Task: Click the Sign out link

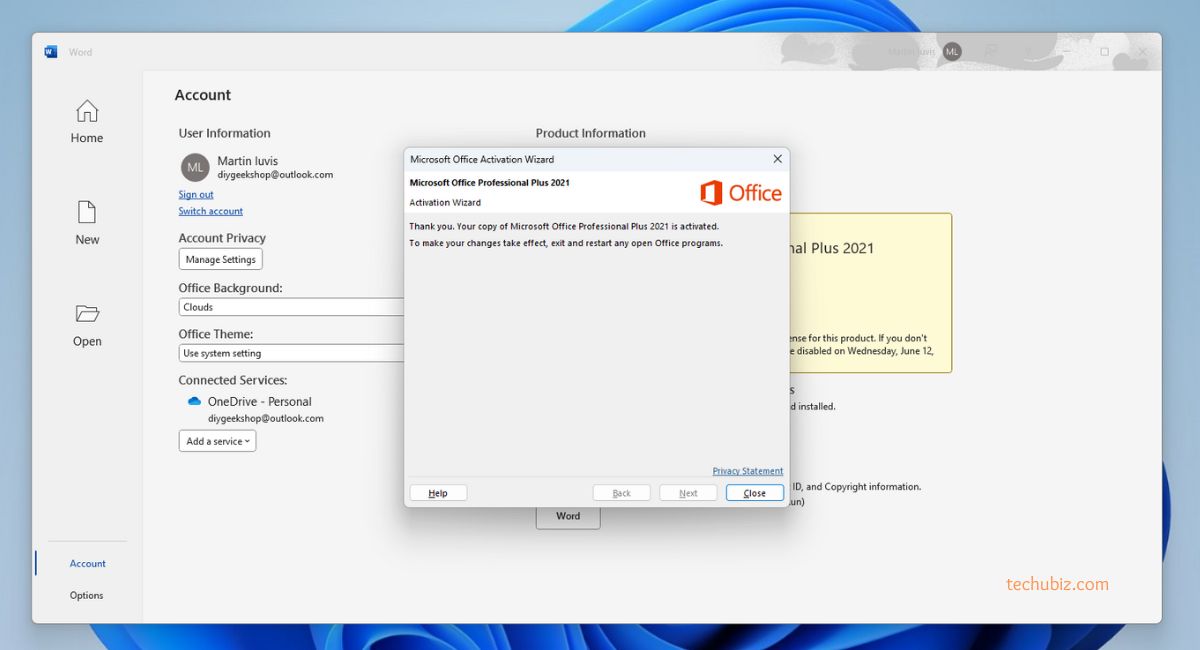Action: point(196,194)
